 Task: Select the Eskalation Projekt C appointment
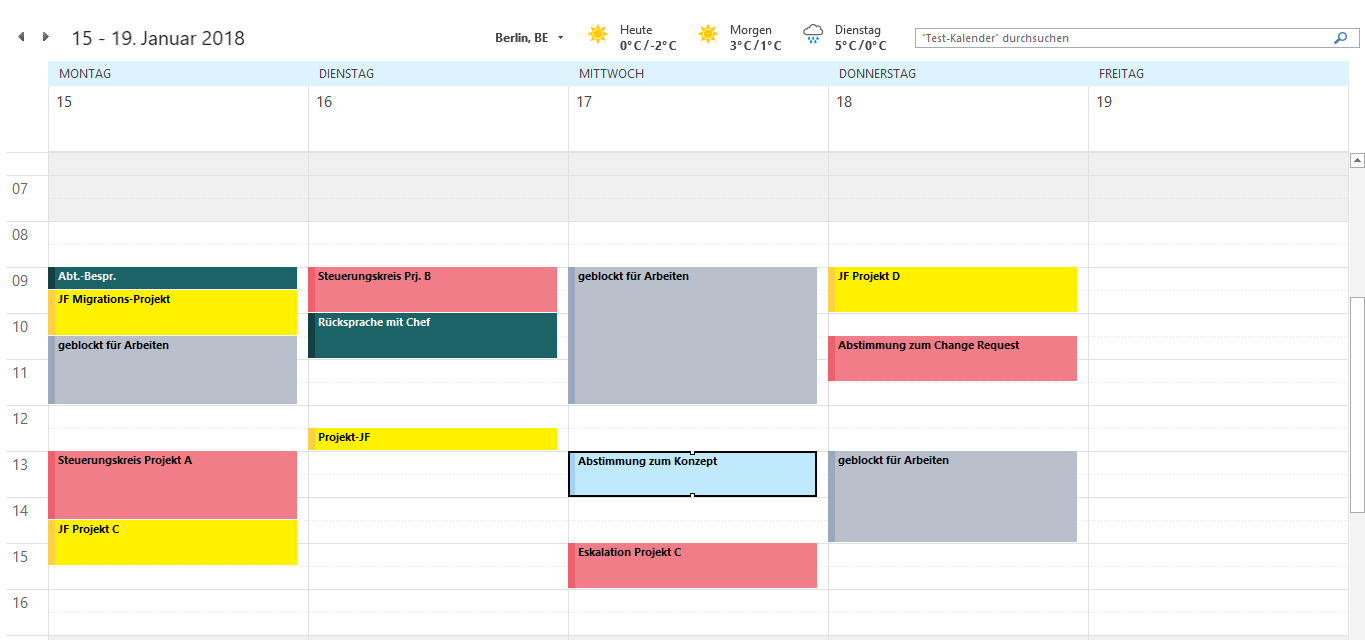(692, 565)
